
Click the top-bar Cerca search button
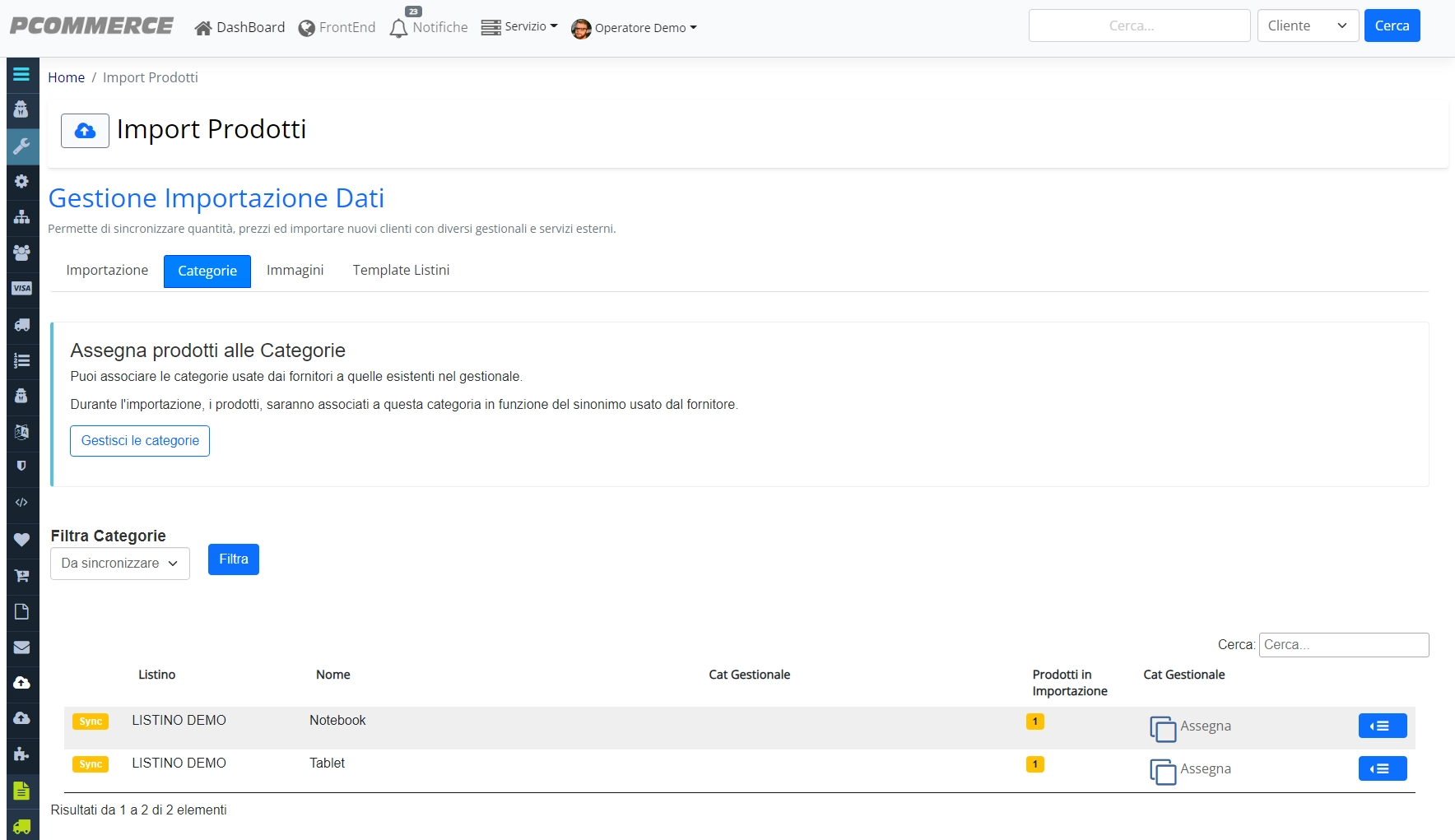pos(1392,26)
